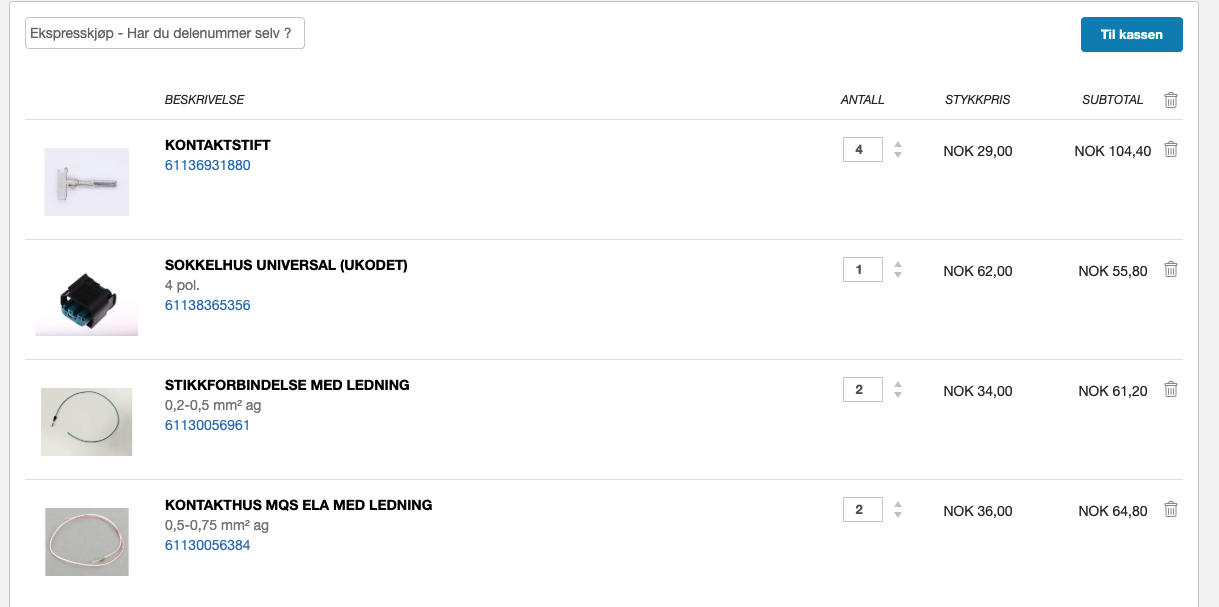Increase STIKKFORBINDELSE quantity with up arrow
The height and width of the screenshot is (607, 1219).
point(898,385)
